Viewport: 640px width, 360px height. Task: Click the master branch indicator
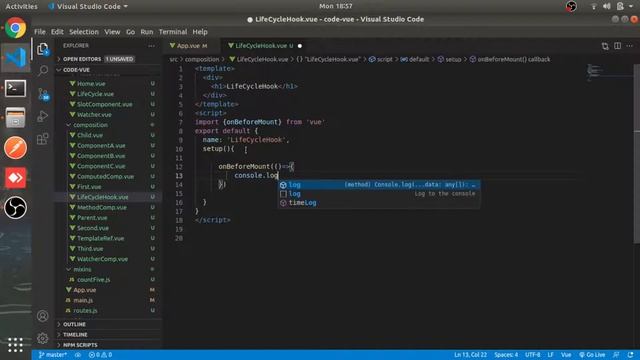coord(53,355)
